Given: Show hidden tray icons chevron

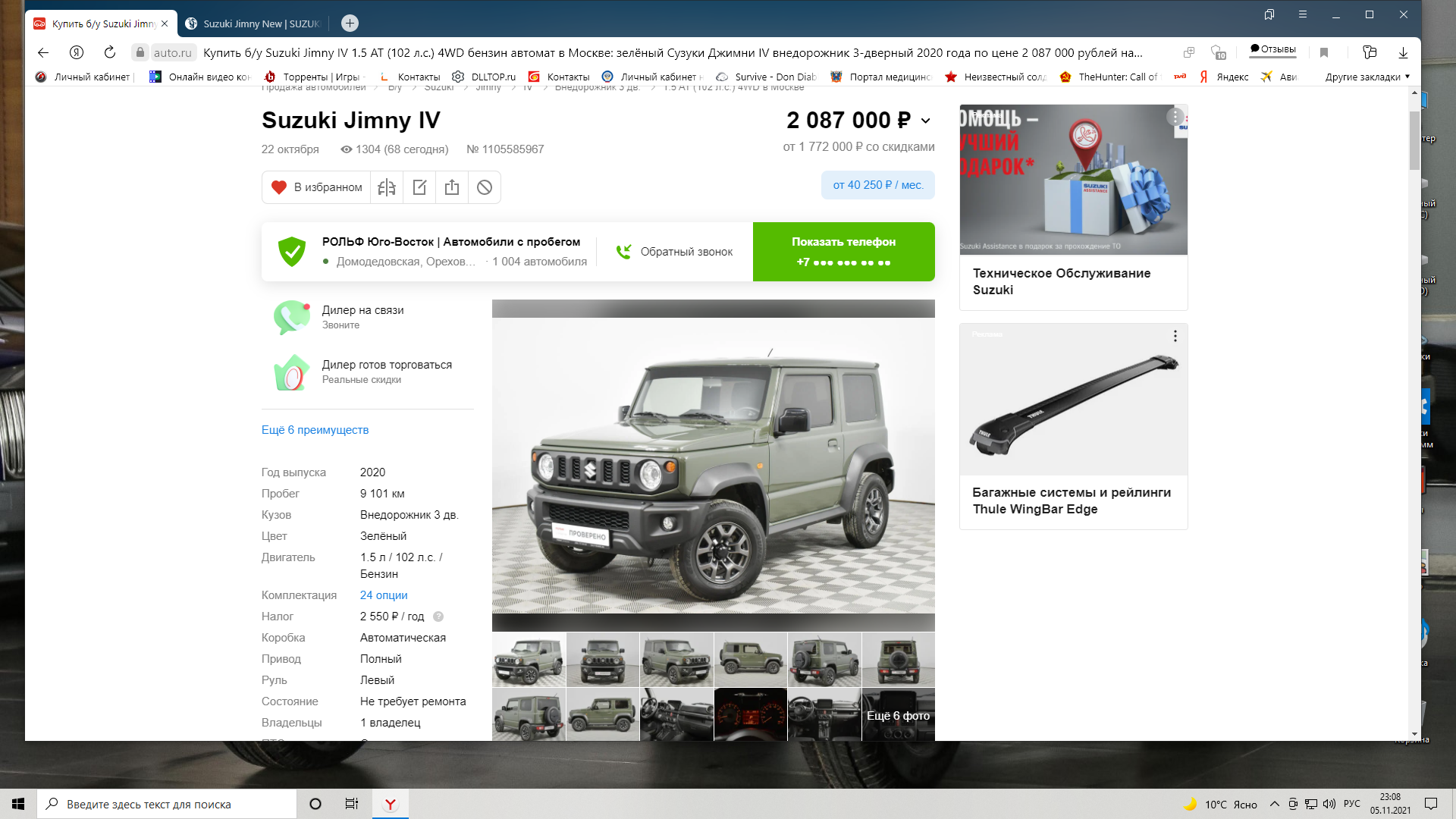Looking at the screenshot, I should point(1275,804).
